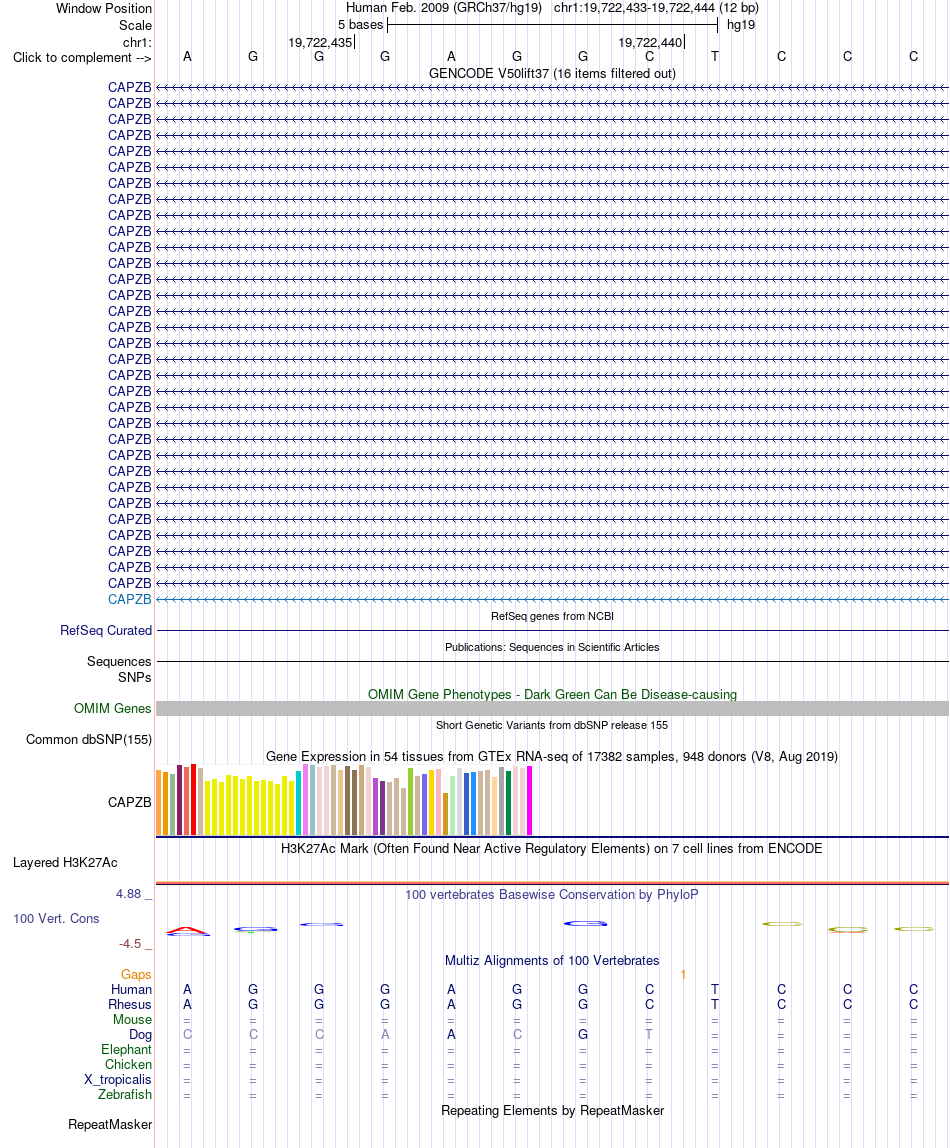Screen dimensions: 950x1148
Task: Click 'Repeating Elements by RepeatMasker' title
Action: click(x=552, y=1111)
